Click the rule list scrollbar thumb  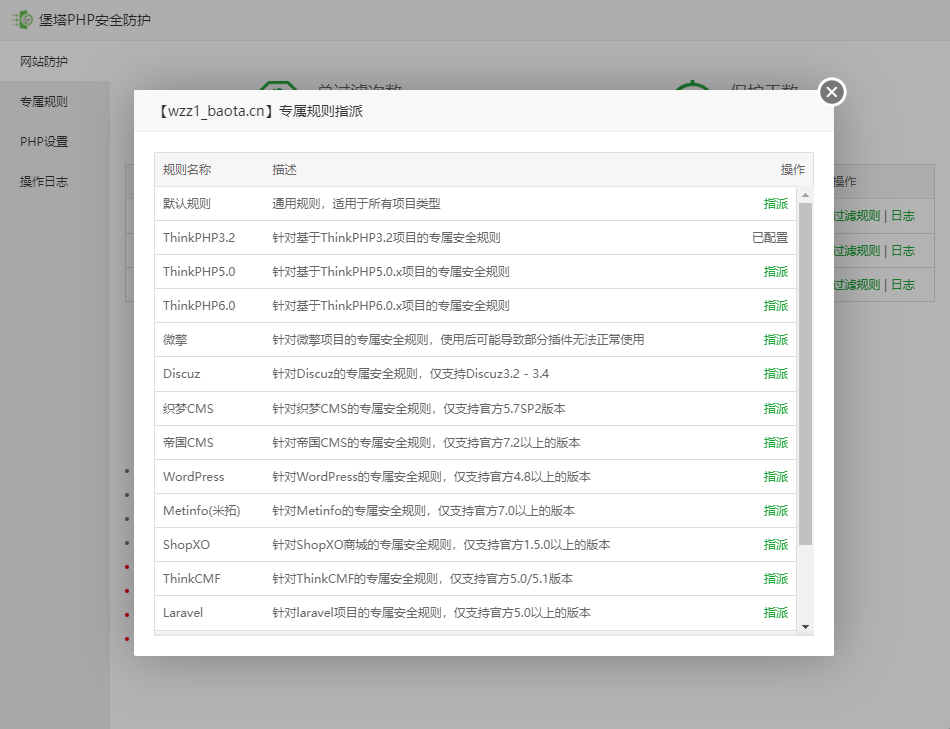805,374
